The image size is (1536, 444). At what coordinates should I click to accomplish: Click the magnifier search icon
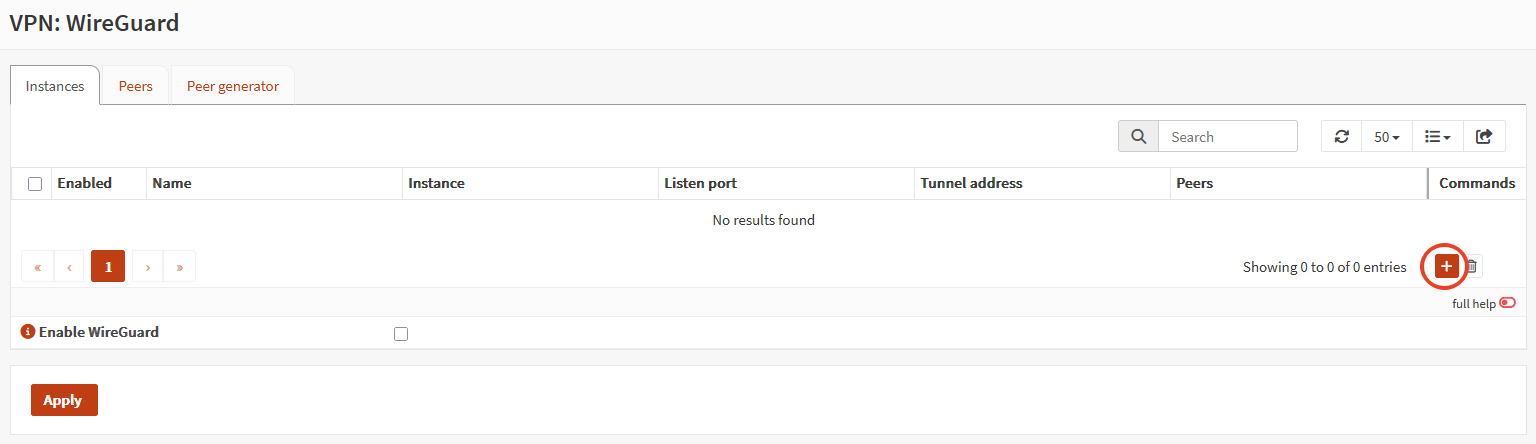(x=1138, y=137)
